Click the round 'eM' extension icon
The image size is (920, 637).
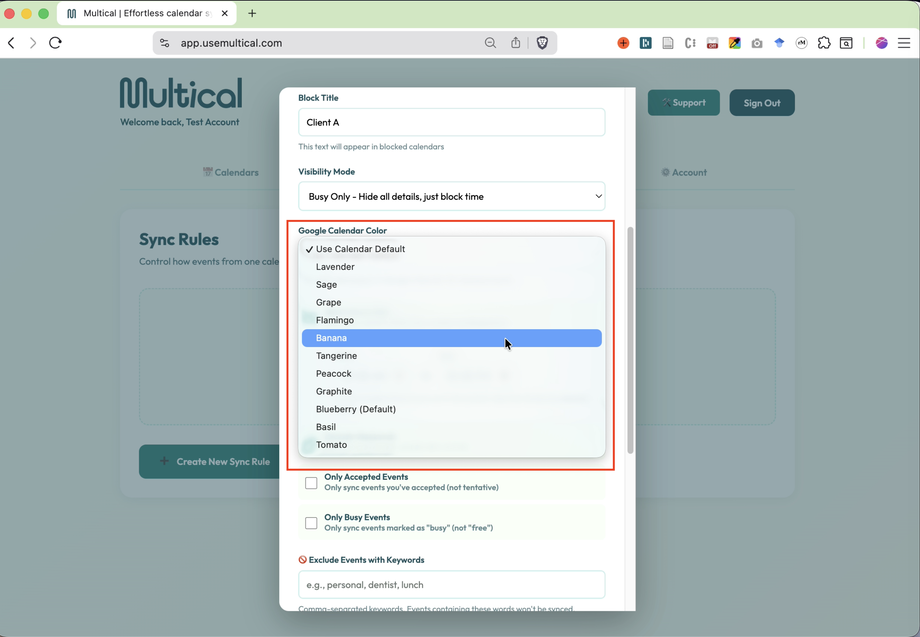(801, 43)
